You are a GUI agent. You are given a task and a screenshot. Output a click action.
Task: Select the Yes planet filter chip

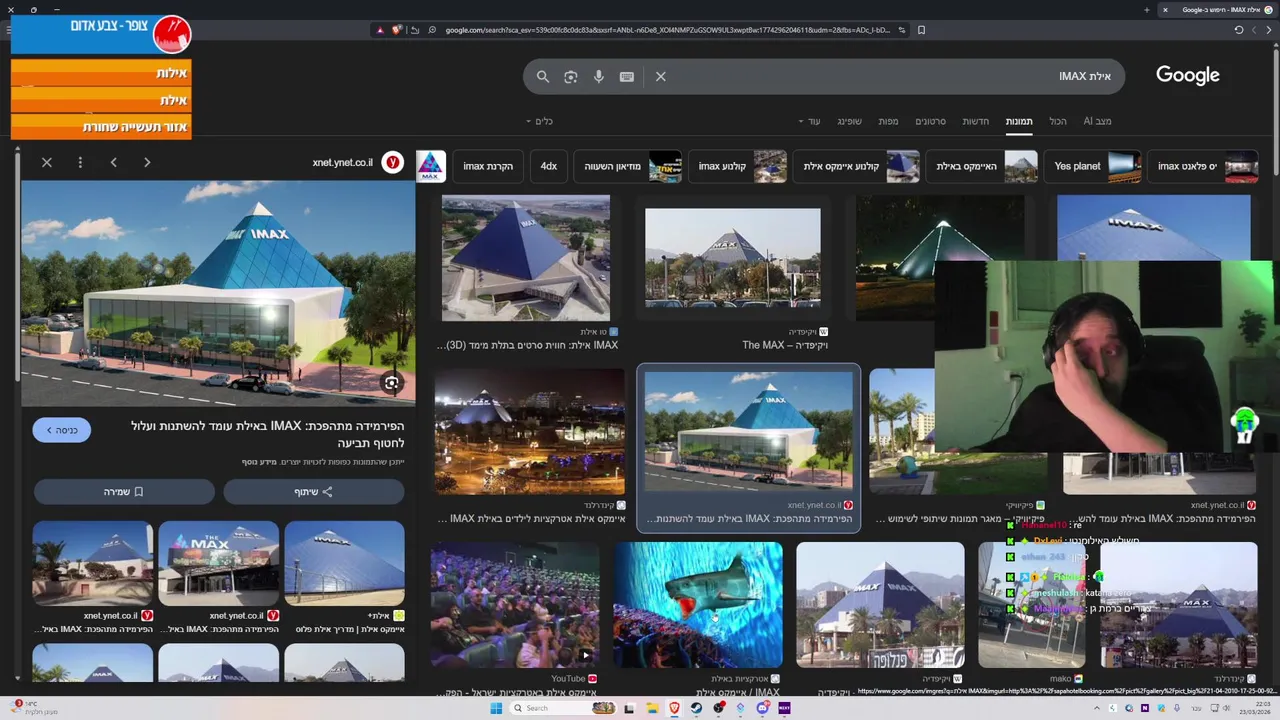point(1093,166)
